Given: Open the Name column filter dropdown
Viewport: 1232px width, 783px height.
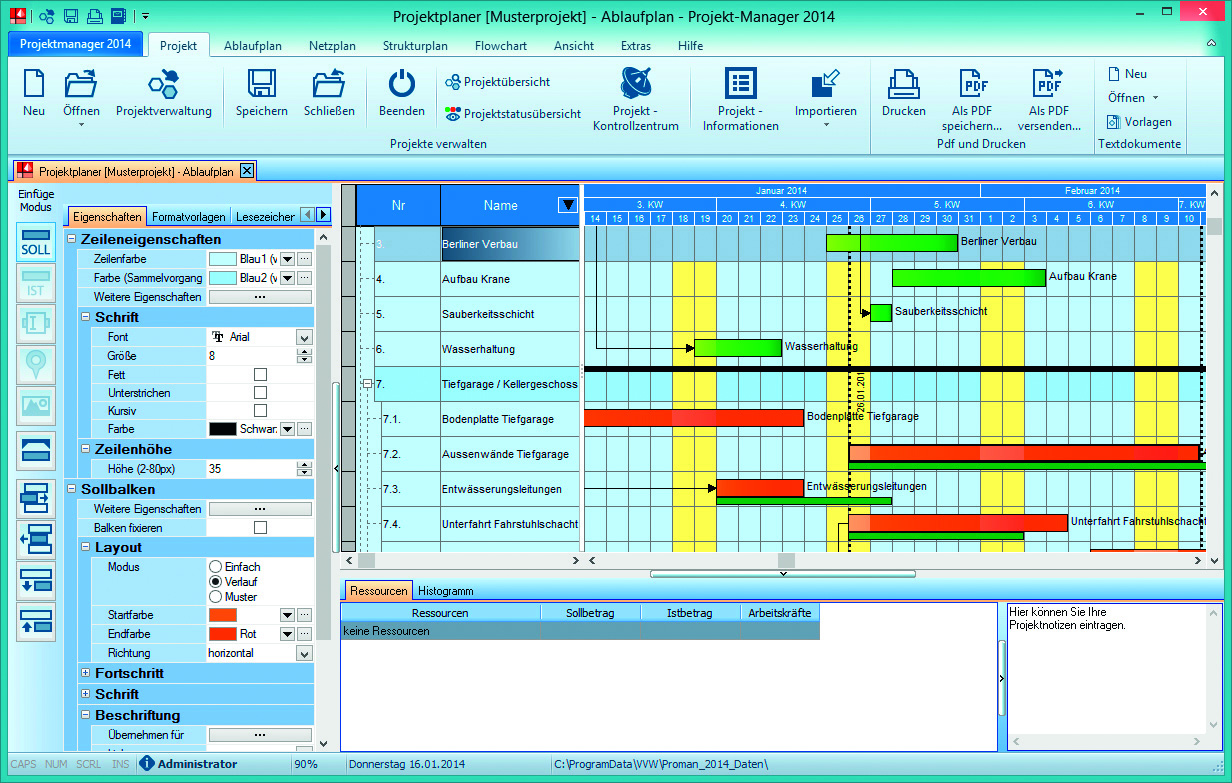Looking at the screenshot, I should [567, 205].
